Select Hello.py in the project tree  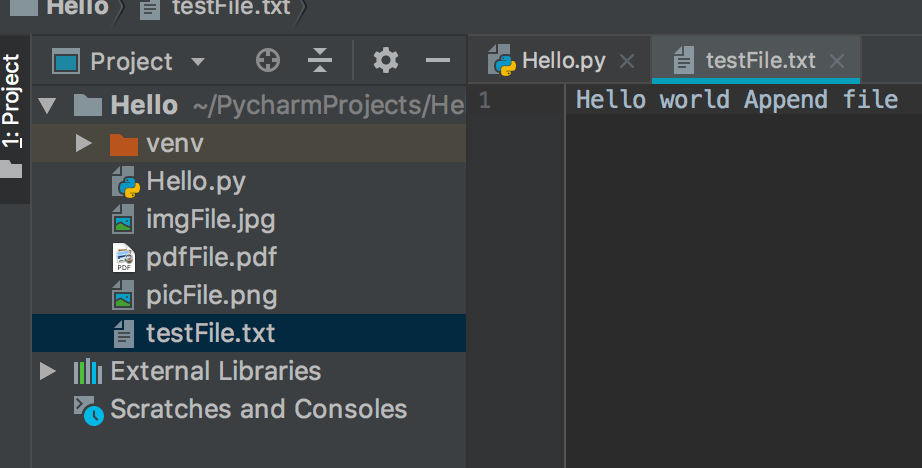[x=249, y=181]
